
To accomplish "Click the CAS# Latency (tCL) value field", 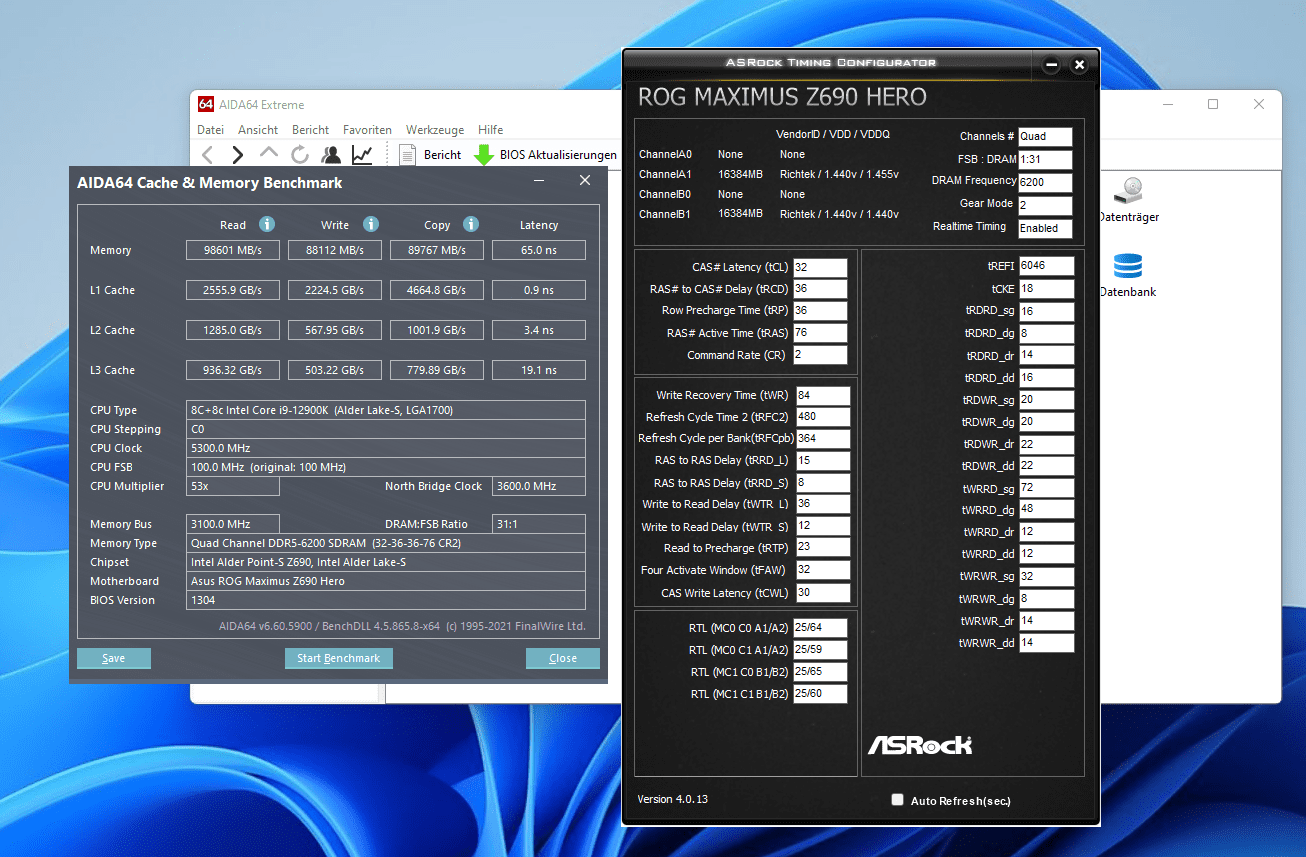I will pos(820,267).
